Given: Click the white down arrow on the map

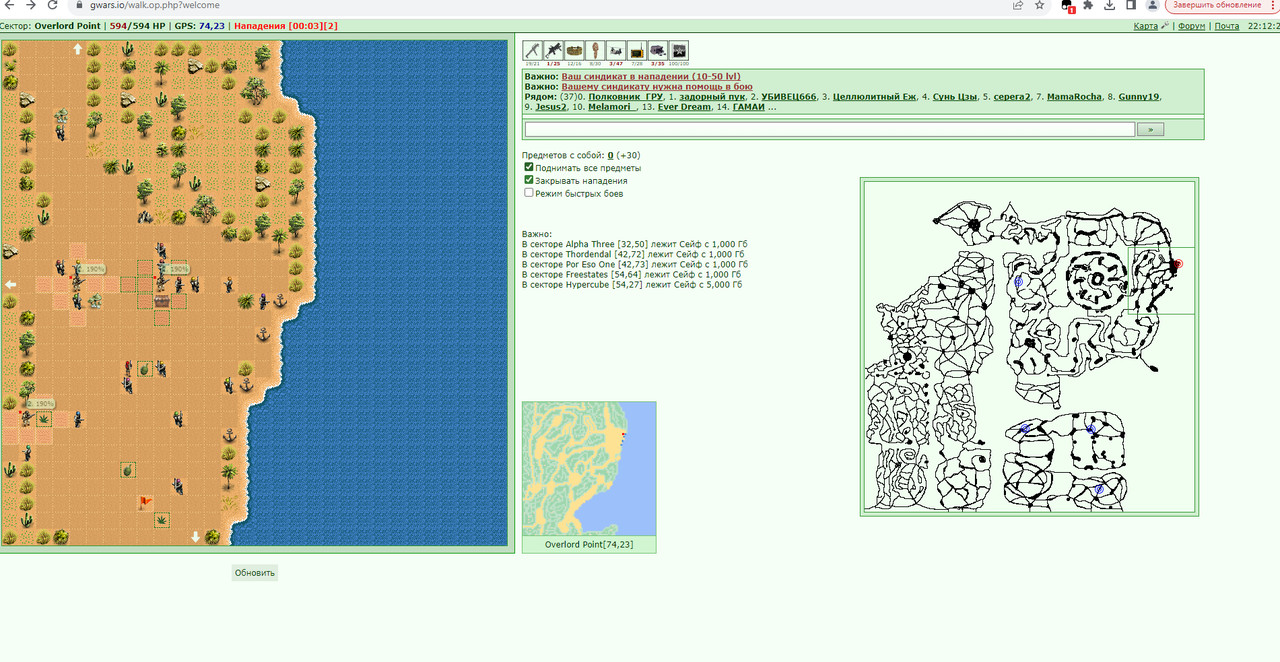Looking at the screenshot, I should pyautogui.click(x=195, y=536).
